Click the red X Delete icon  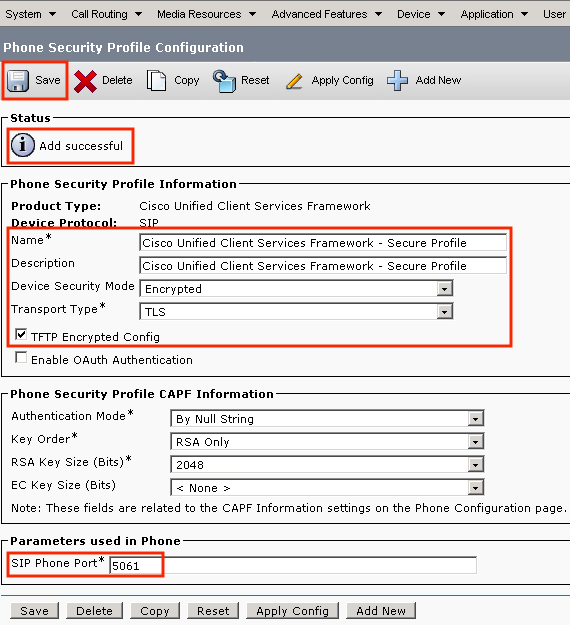tap(85, 81)
